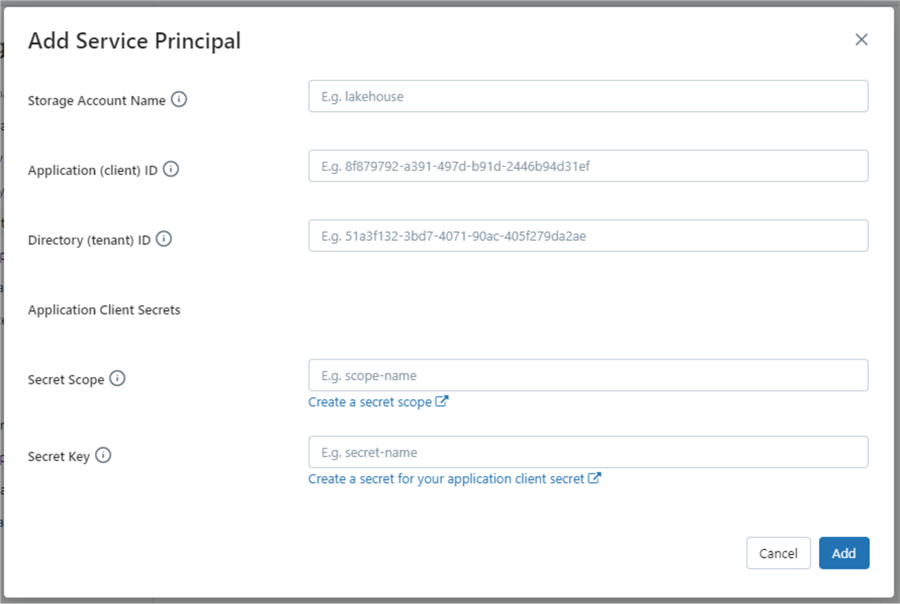Focus the Storage Account Name input field
Image resolution: width=900 pixels, height=604 pixels.
tap(588, 96)
